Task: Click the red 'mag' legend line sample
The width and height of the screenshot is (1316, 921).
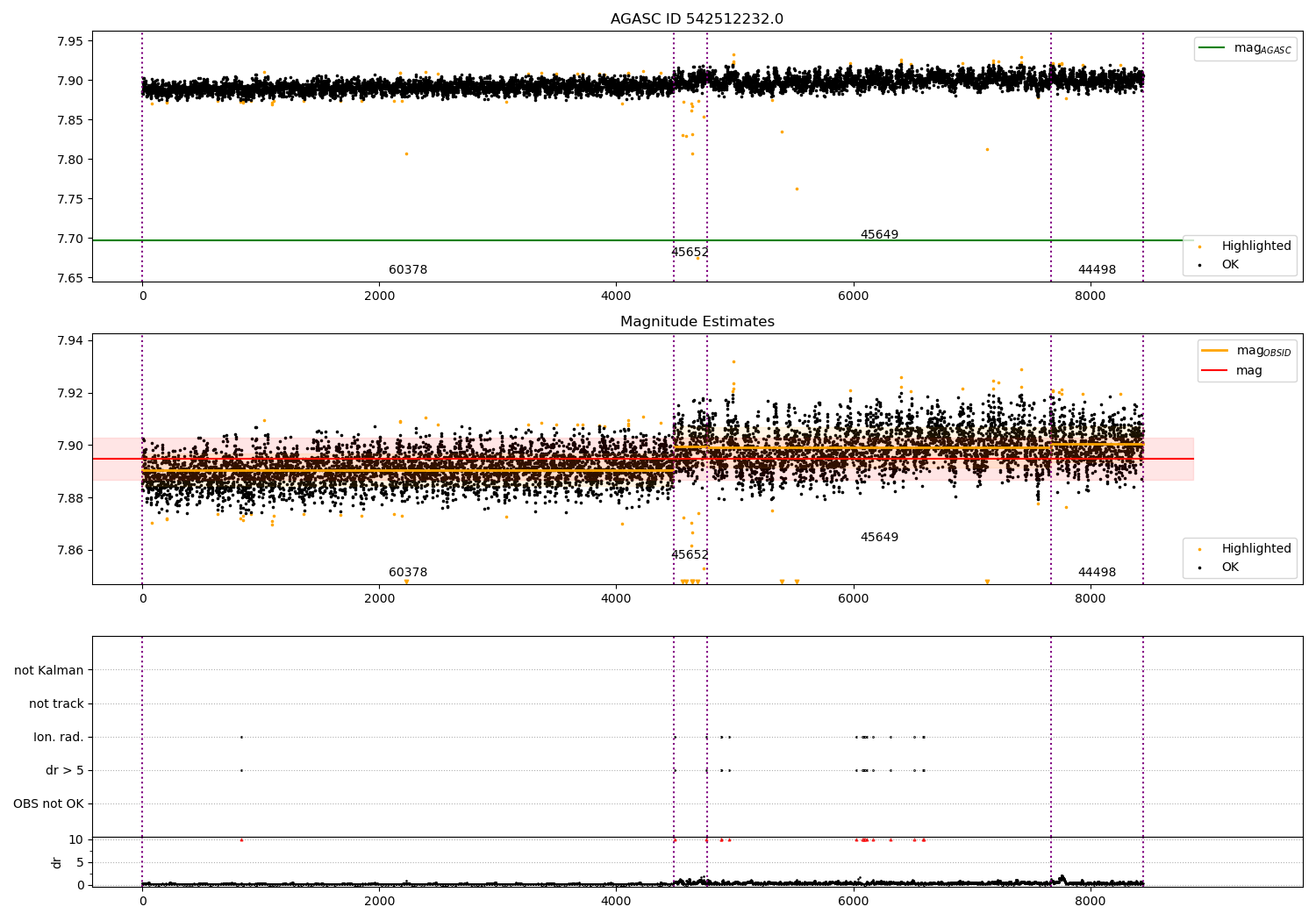Action: point(1215,371)
